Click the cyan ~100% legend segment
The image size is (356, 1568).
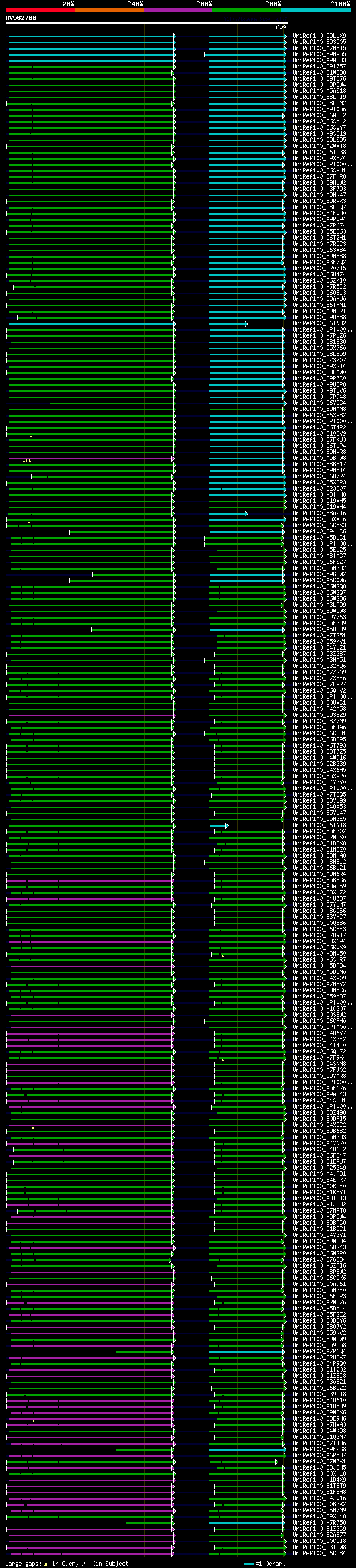point(317,10)
